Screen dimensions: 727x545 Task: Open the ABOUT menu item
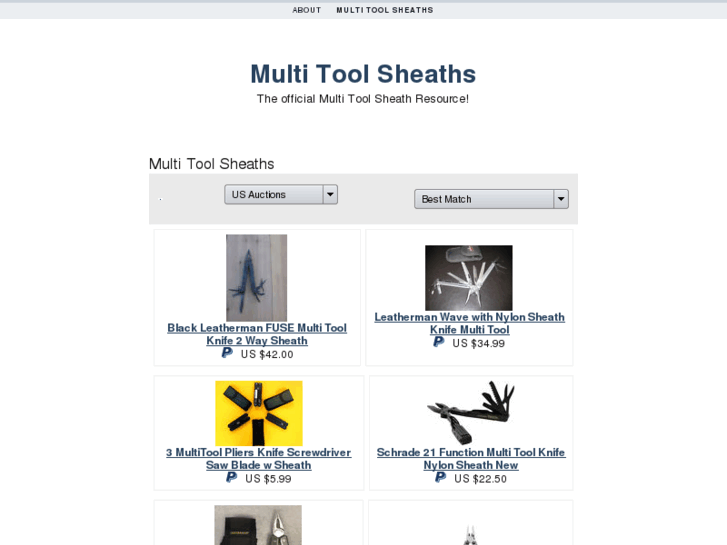(306, 10)
